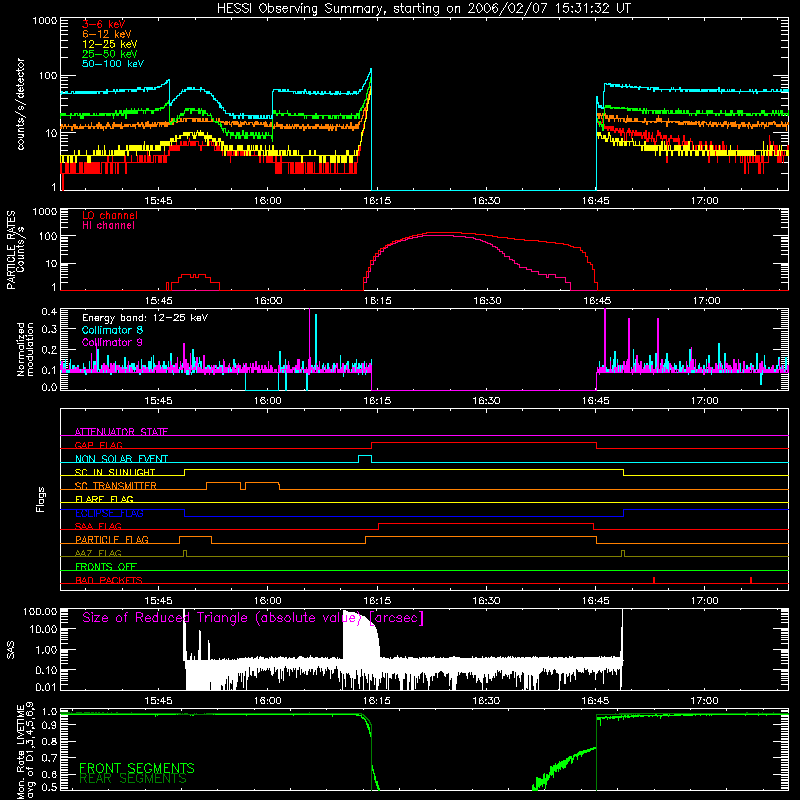The height and width of the screenshot is (800, 800).
Task: Click the FLARE_FLAG label
Action: (x=104, y=499)
